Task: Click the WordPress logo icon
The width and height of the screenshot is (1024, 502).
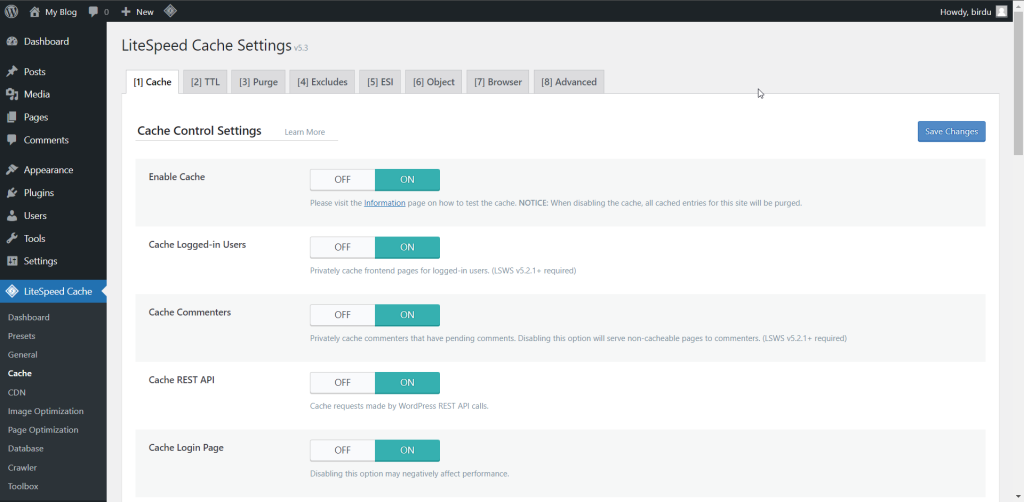Action: tap(12, 12)
